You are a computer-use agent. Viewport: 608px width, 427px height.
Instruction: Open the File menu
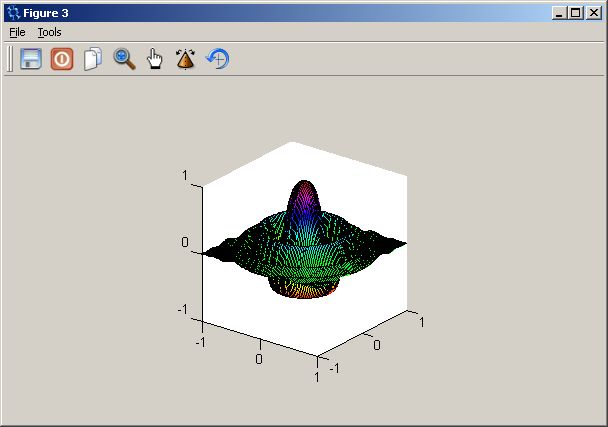click(17, 32)
